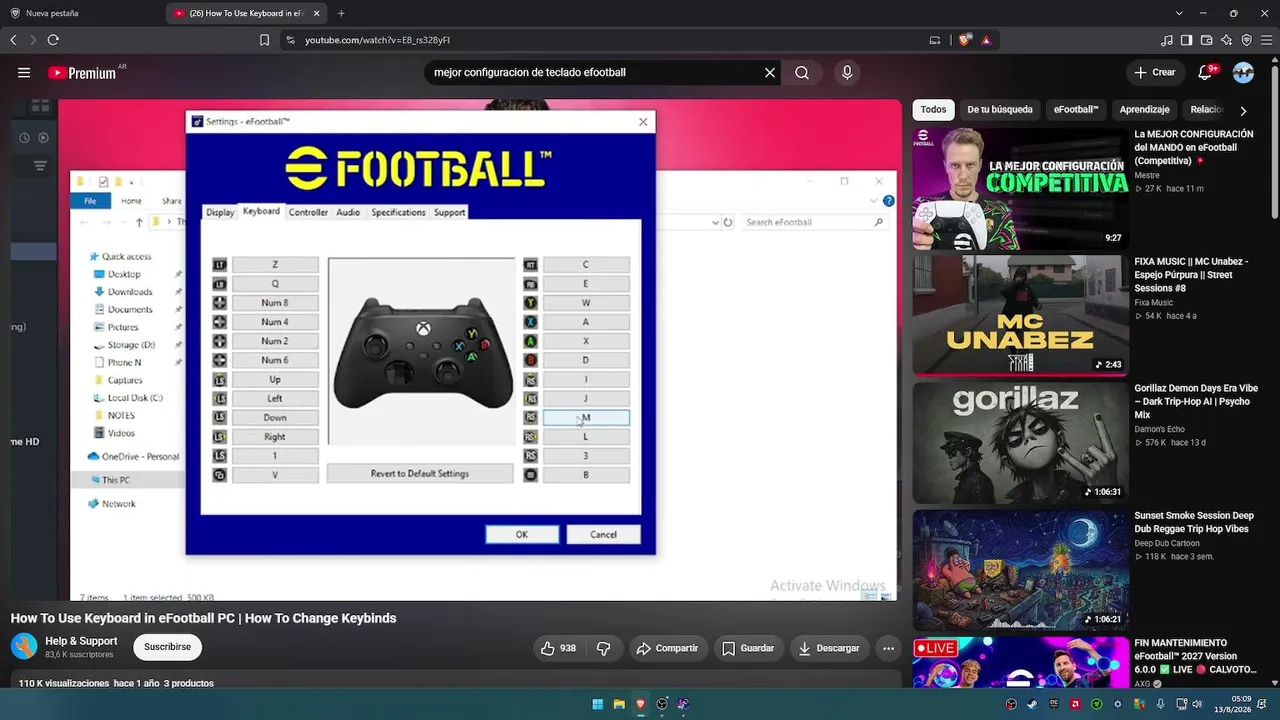Open the browser media playlist icon
Screen dimensions: 1280x720
tap(1167, 40)
